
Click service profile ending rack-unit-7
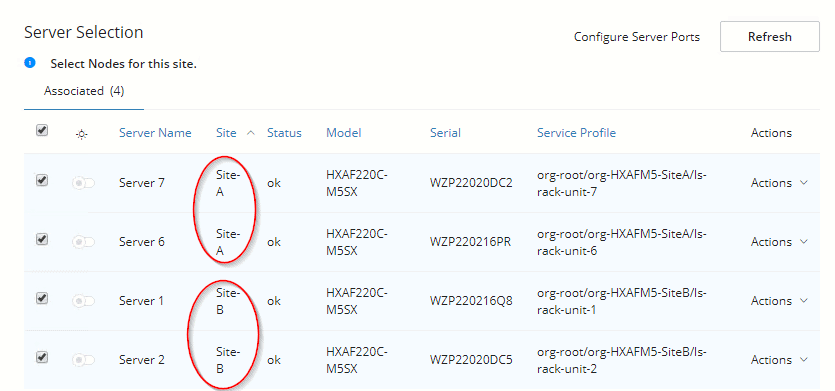tap(621, 183)
